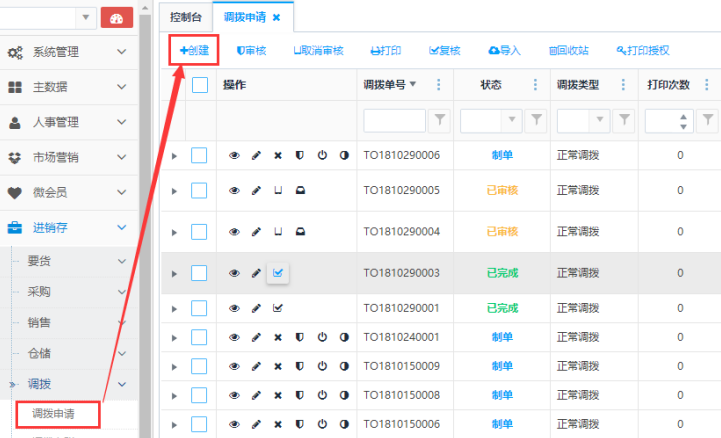Select the checkbox for row TO1810290006
The width and height of the screenshot is (721, 438).
199,155
